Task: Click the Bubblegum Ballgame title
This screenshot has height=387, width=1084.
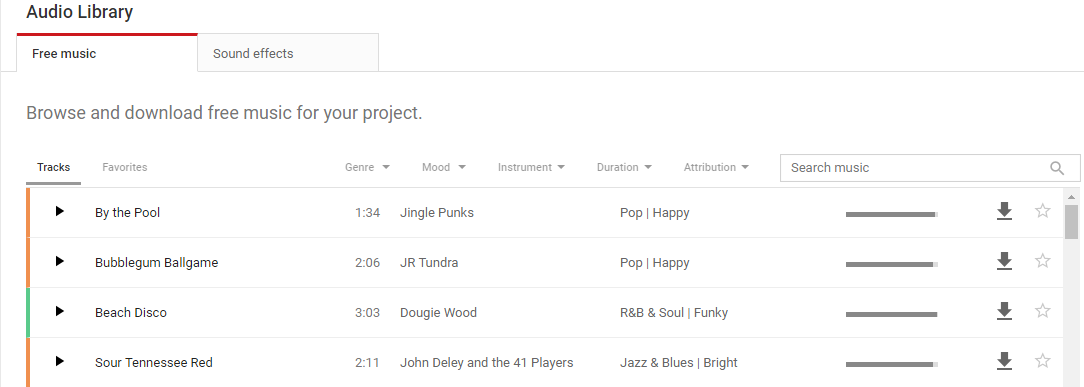Action: click(x=156, y=263)
